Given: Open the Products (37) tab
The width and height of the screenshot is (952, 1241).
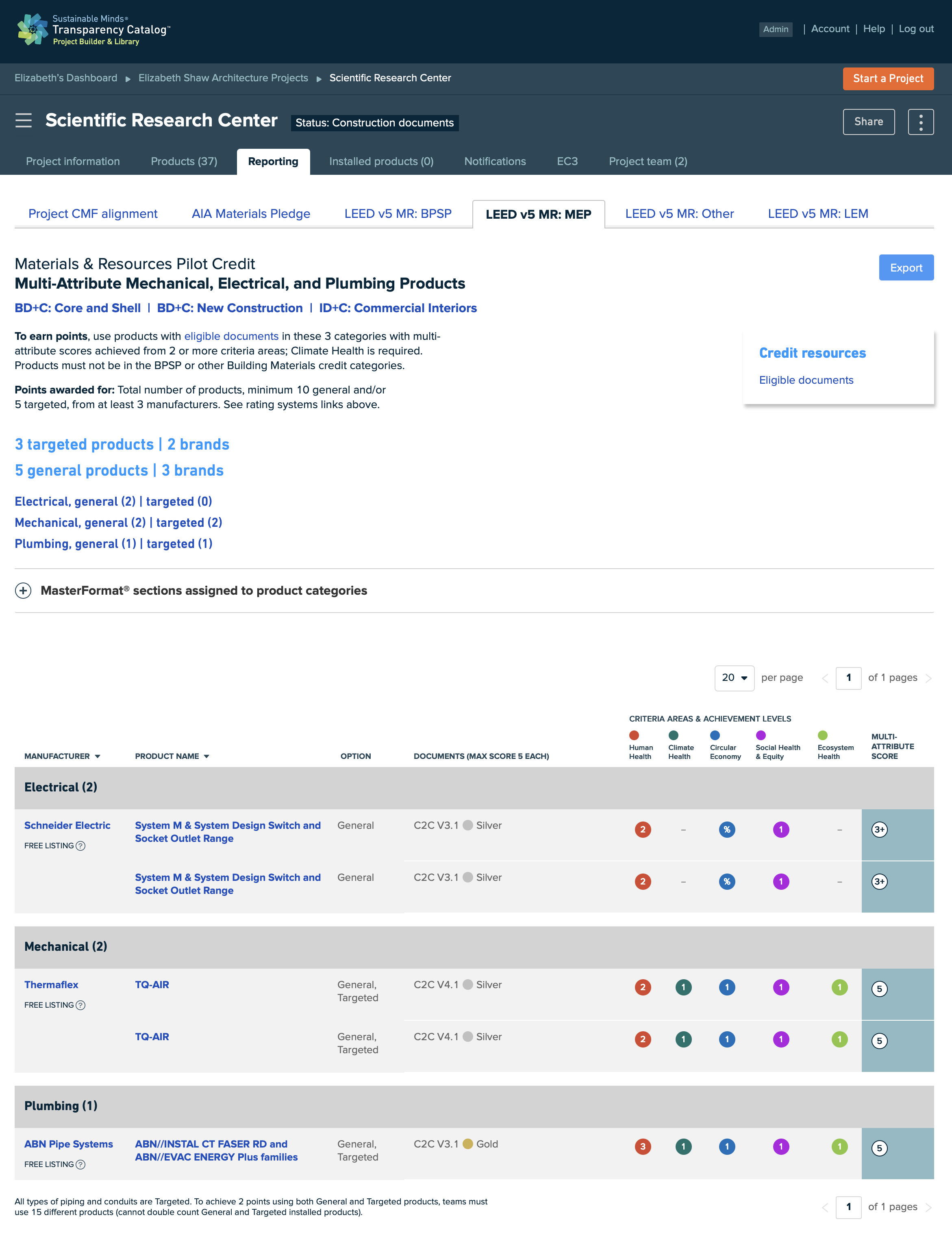Looking at the screenshot, I should [184, 161].
